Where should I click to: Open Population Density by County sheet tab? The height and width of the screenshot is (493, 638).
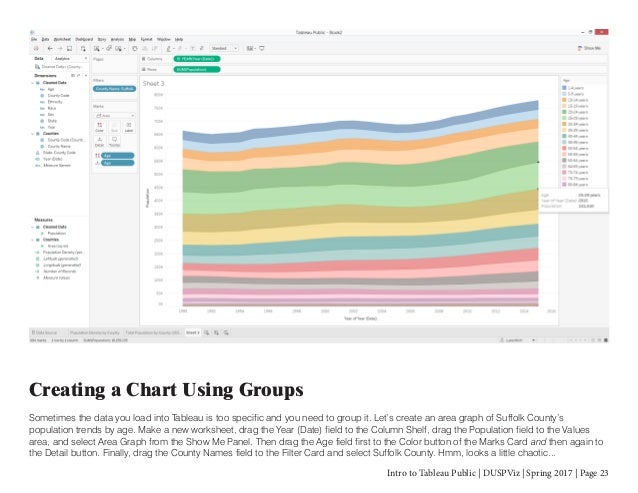(x=94, y=333)
